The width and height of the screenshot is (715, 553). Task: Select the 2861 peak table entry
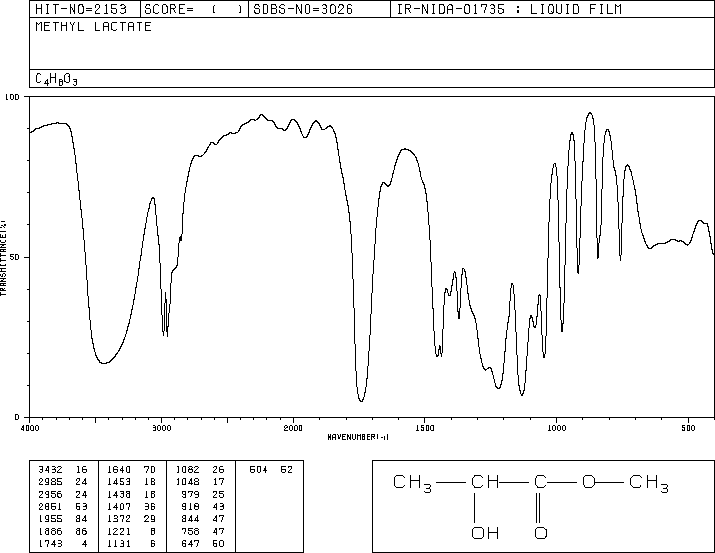point(51,506)
